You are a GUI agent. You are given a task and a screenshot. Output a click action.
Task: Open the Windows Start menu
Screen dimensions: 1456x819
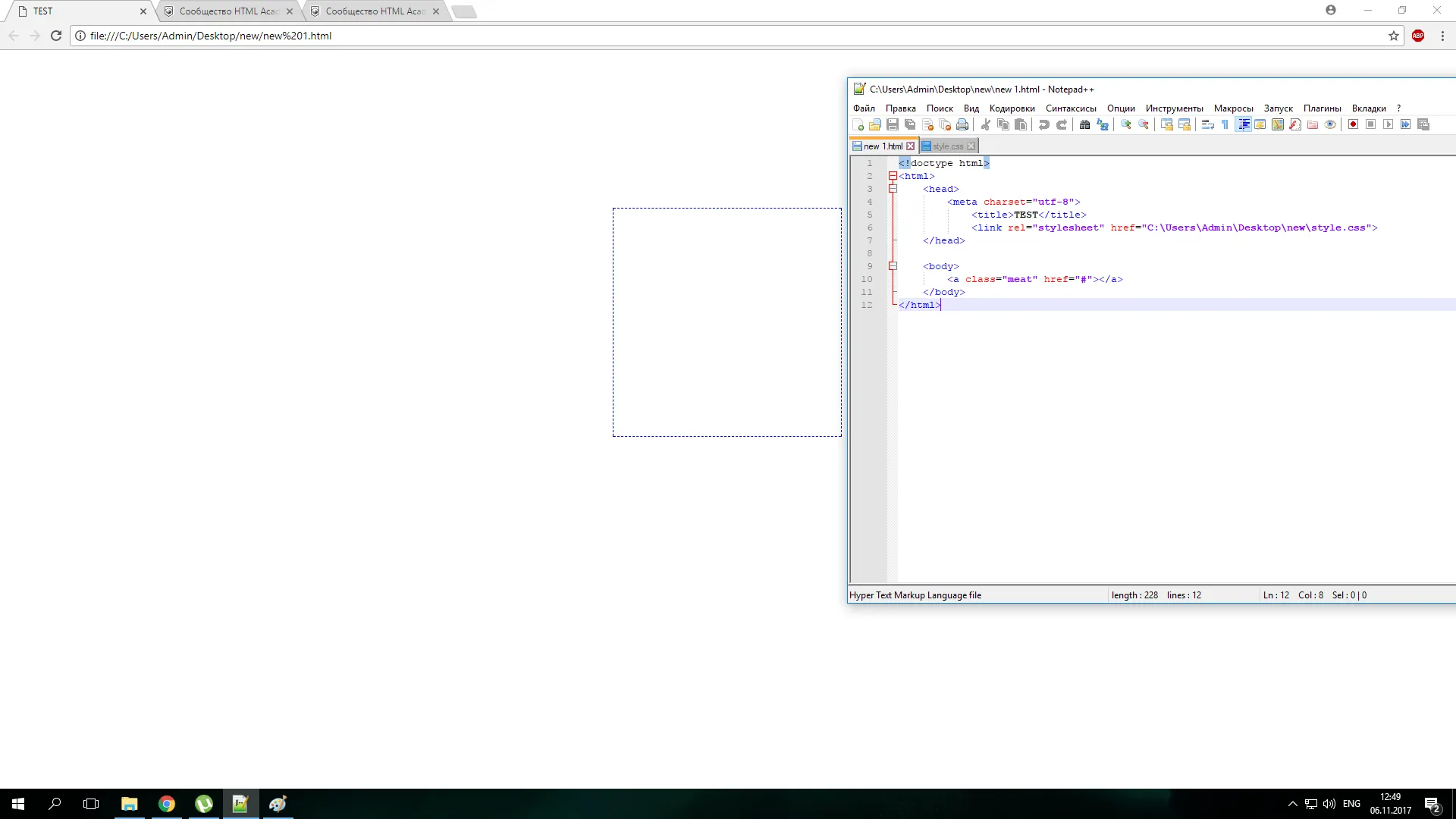(18, 804)
